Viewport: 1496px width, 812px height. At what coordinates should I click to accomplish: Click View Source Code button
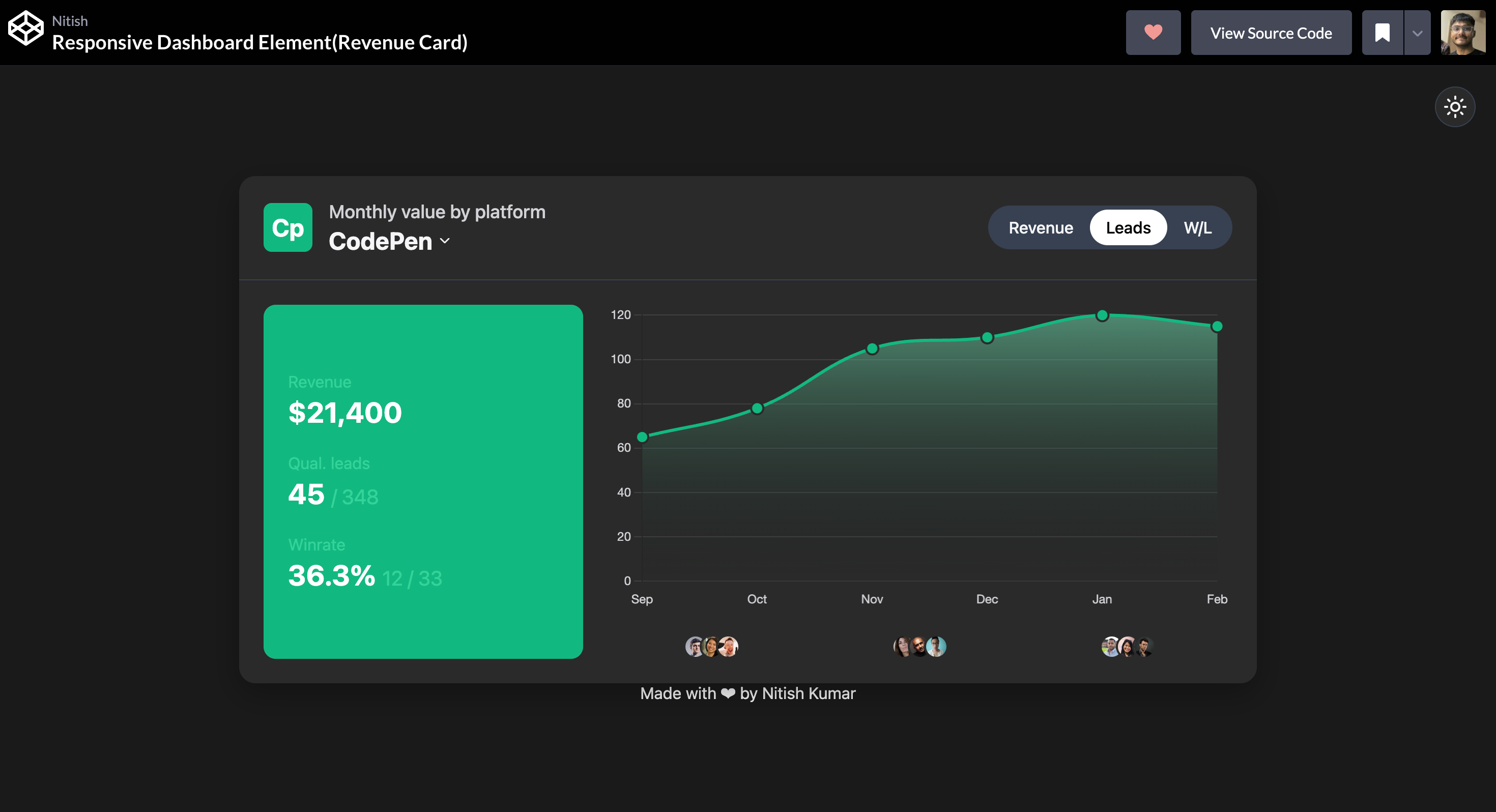(1271, 33)
